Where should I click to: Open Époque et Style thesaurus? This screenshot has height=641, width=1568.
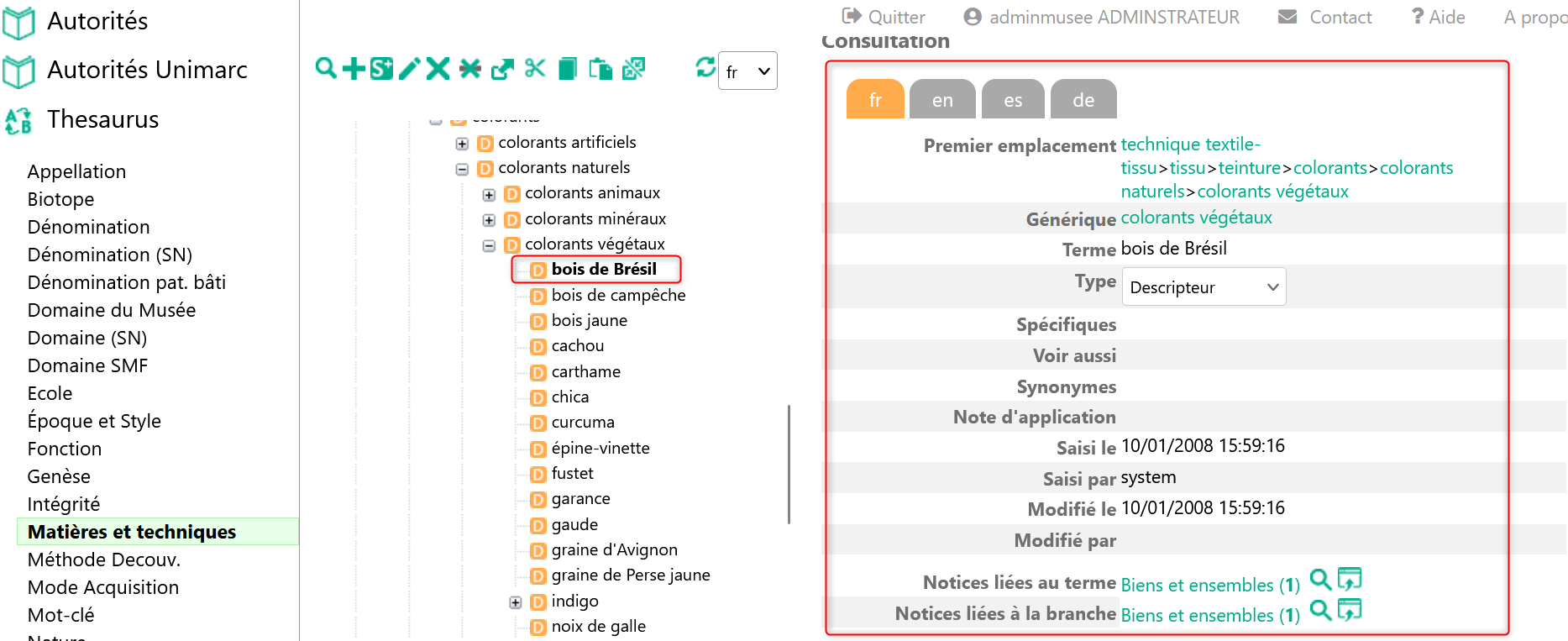(x=94, y=421)
